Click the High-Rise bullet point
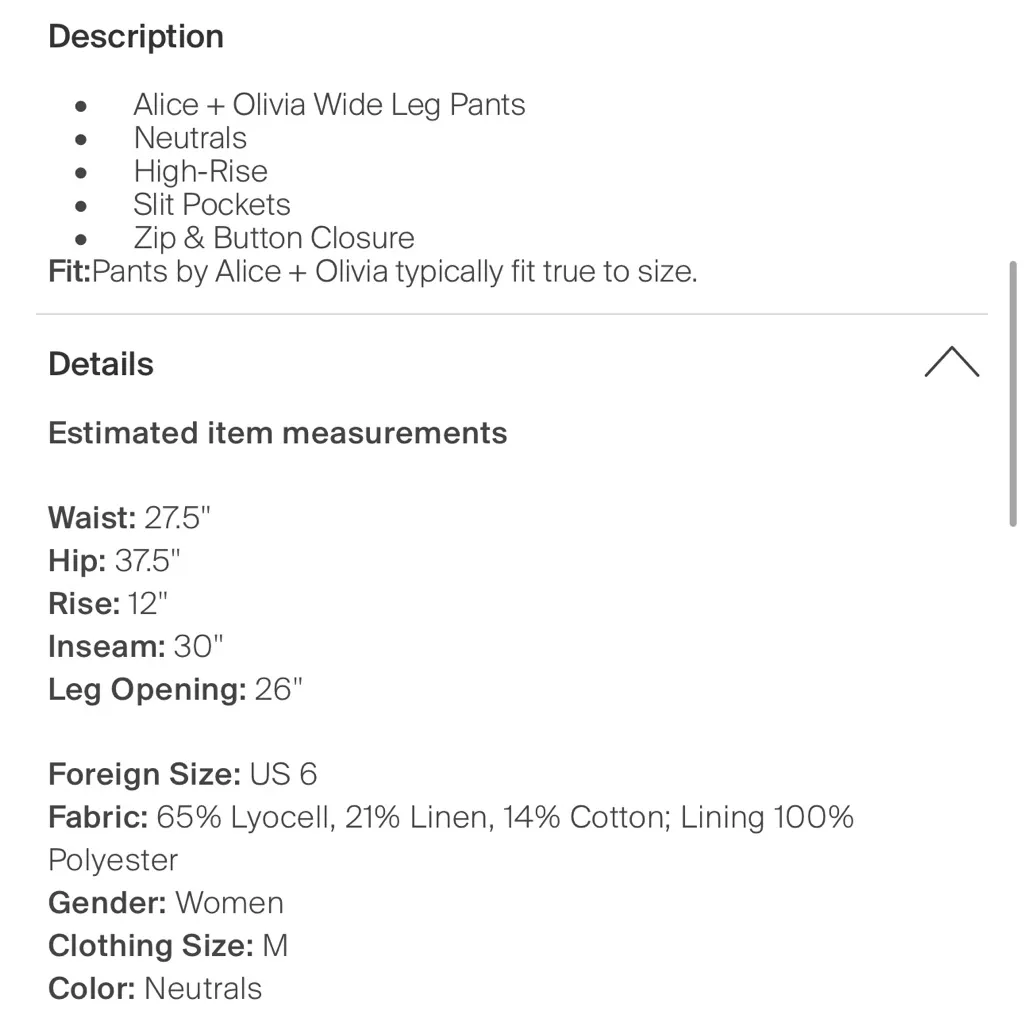The image size is (1024, 1024). [200, 171]
